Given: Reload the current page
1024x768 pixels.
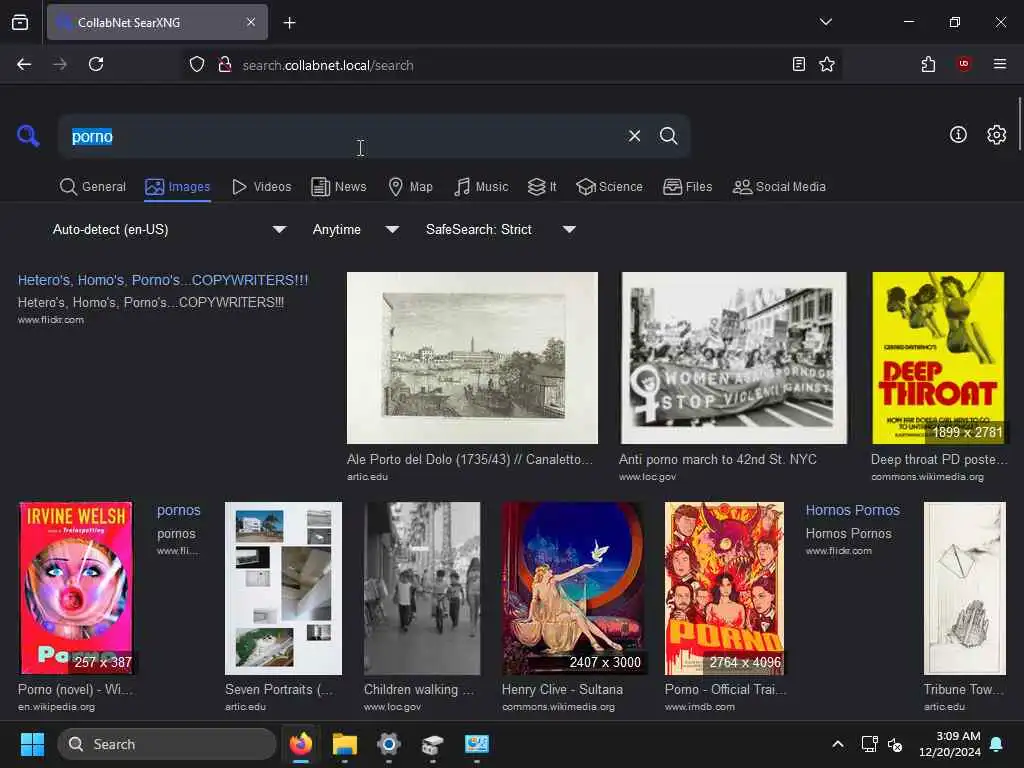Looking at the screenshot, I should click(x=96, y=64).
